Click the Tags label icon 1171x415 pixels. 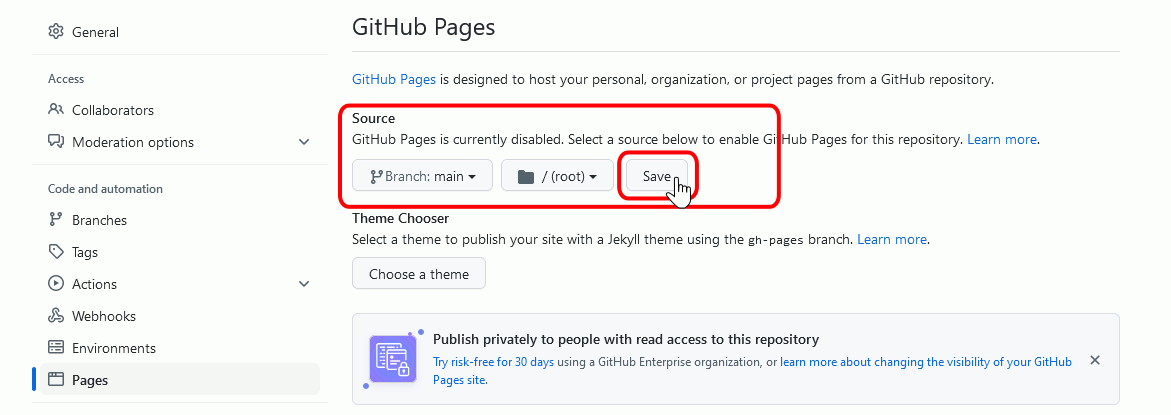tap(56, 252)
